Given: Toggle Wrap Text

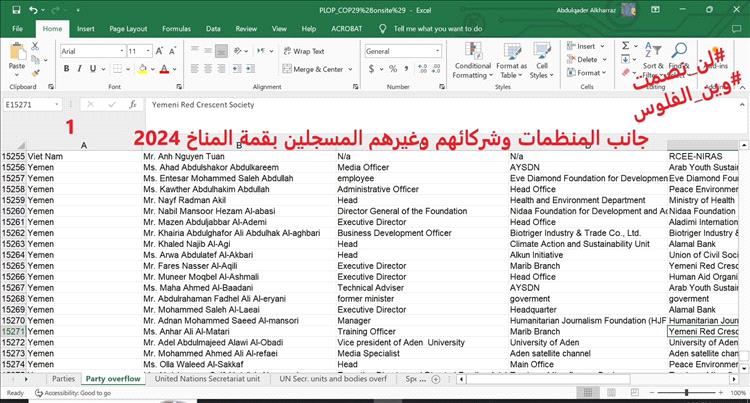Looking at the screenshot, I should coord(304,51).
